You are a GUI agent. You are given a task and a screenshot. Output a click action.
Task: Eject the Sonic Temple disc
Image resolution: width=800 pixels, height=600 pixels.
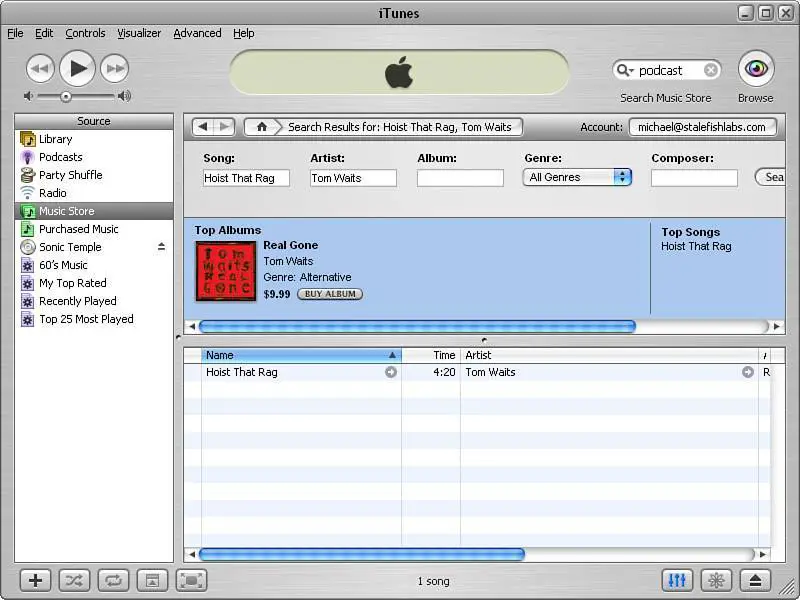[x=161, y=247]
